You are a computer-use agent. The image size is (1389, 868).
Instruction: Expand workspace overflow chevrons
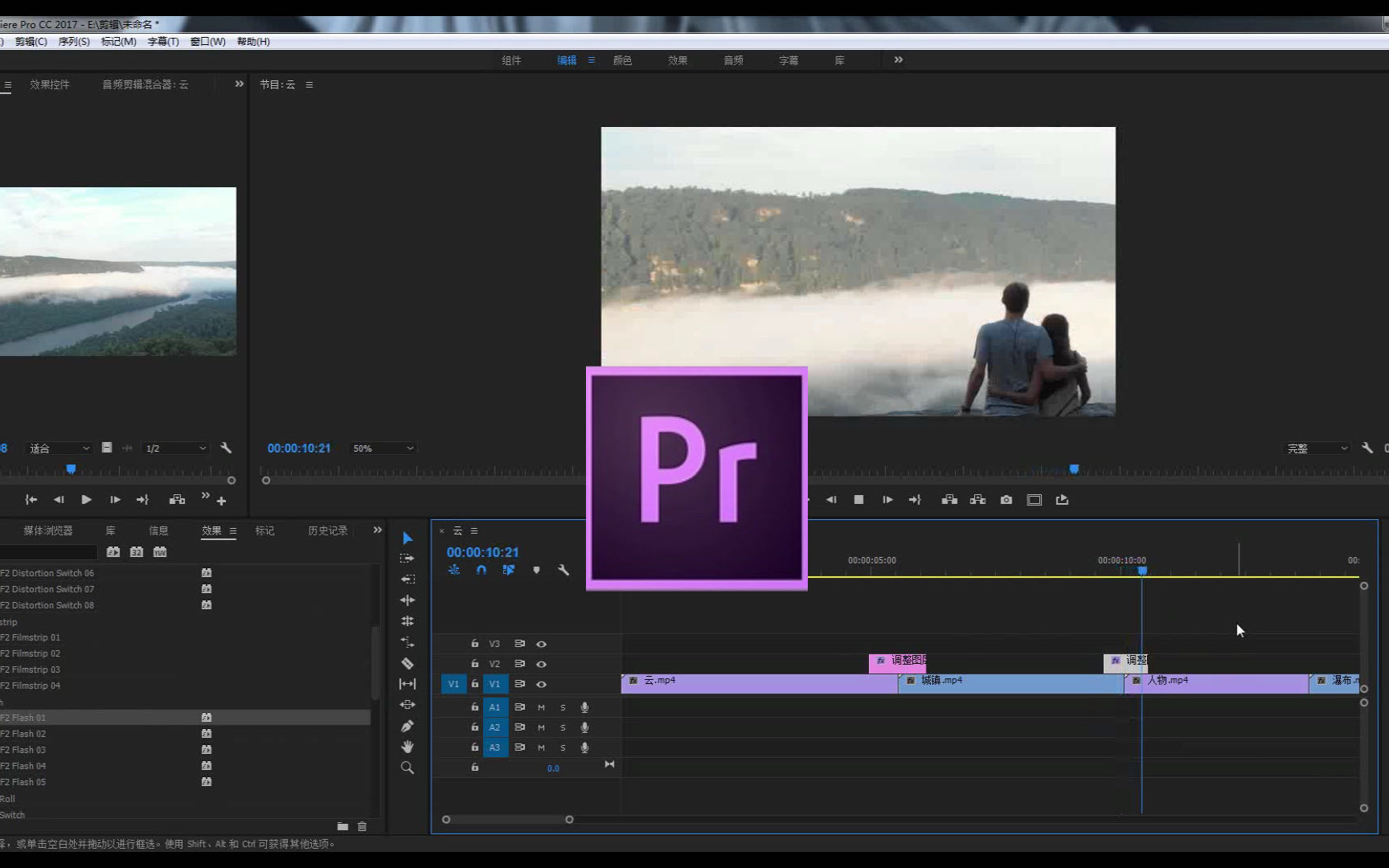899,59
